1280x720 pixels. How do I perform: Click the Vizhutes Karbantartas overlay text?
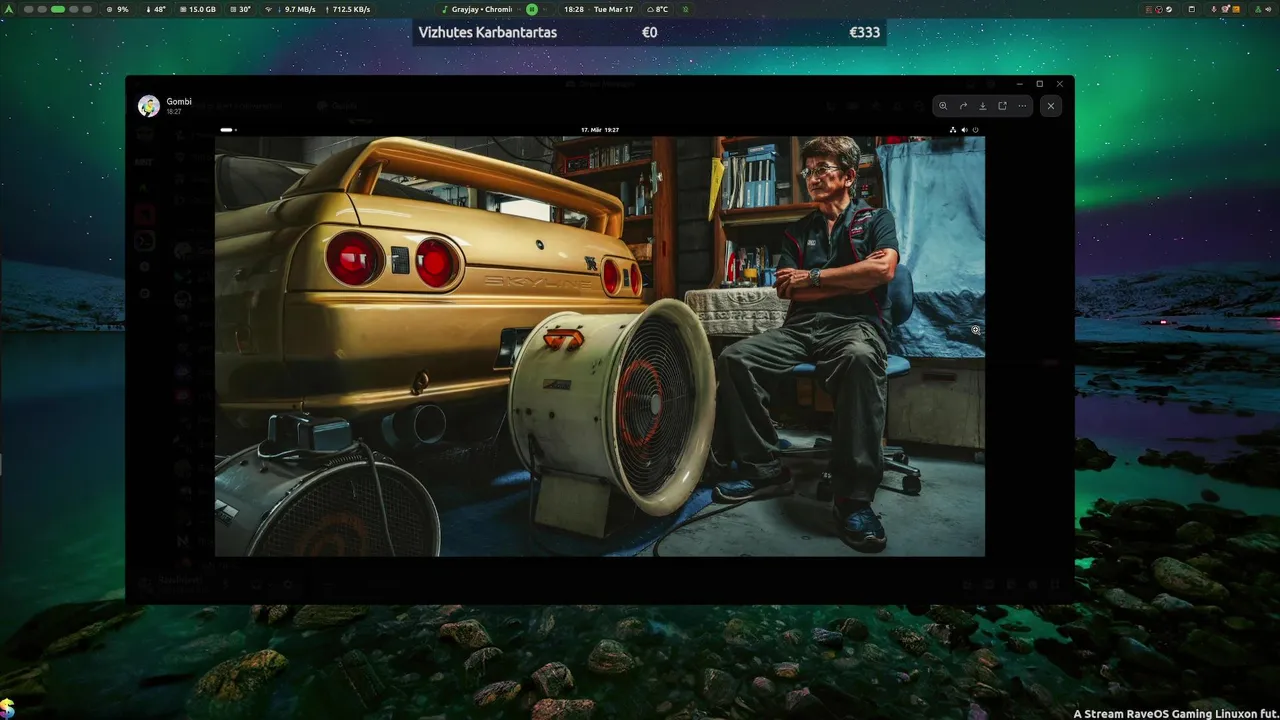click(488, 32)
